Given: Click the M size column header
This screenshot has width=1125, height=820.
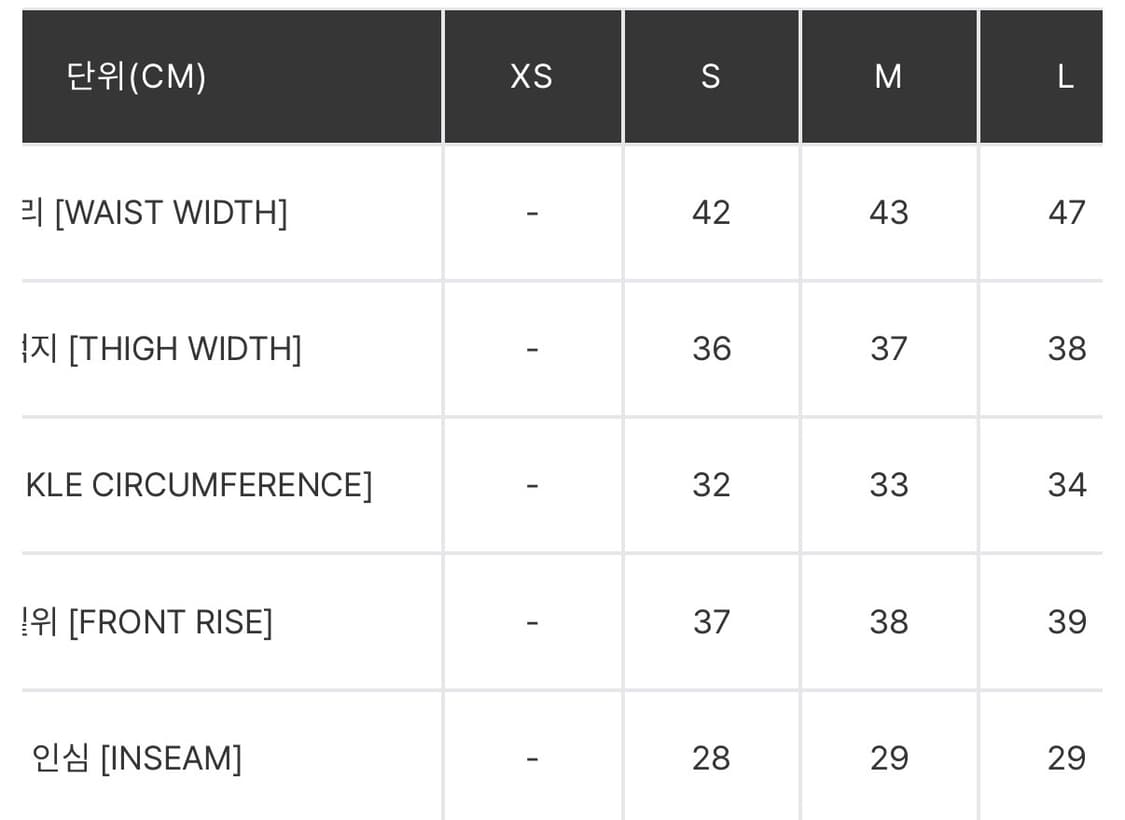Looking at the screenshot, I should 888,77.
